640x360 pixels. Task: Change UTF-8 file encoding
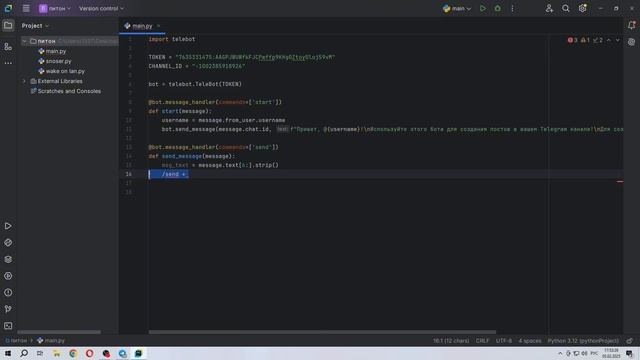tap(504, 340)
